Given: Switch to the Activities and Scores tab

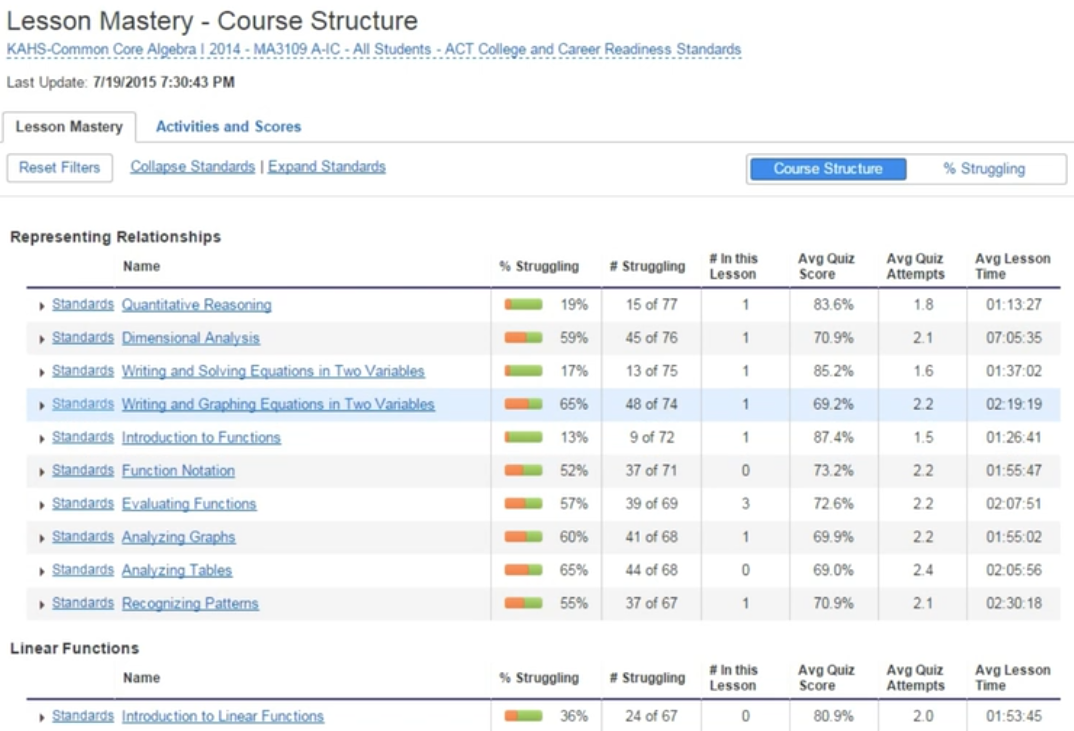Looking at the screenshot, I should point(227,126).
